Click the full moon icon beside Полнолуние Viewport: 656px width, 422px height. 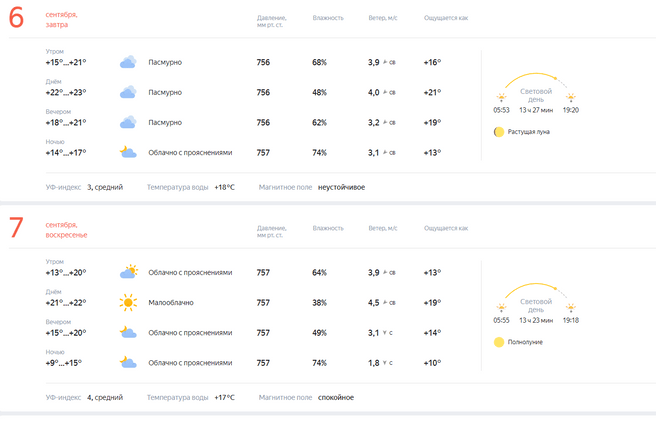[x=498, y=341]
